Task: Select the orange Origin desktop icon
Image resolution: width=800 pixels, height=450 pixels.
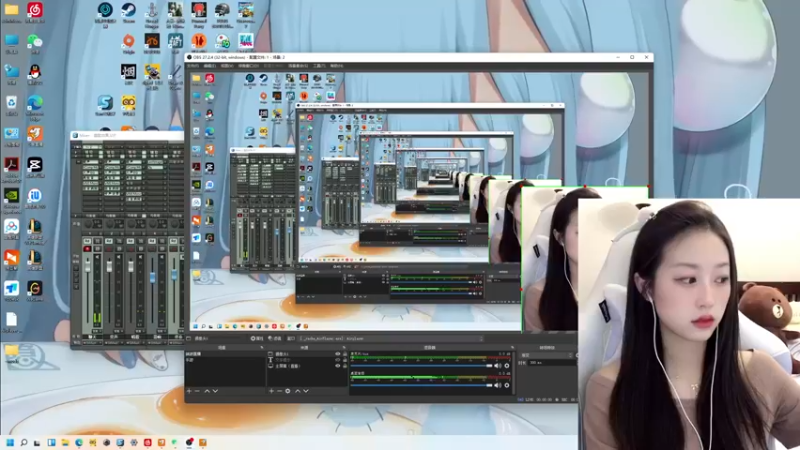Action: click(129, 41)
